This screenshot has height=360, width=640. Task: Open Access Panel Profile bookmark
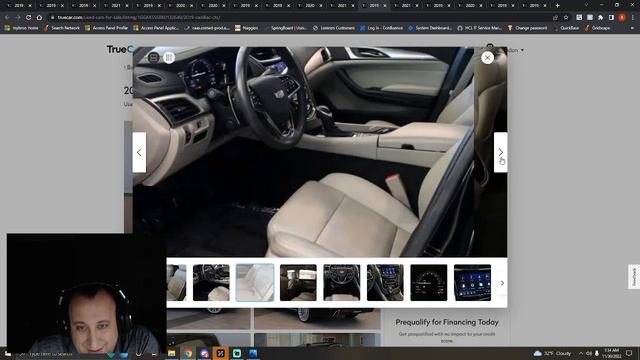coord(107,28)
